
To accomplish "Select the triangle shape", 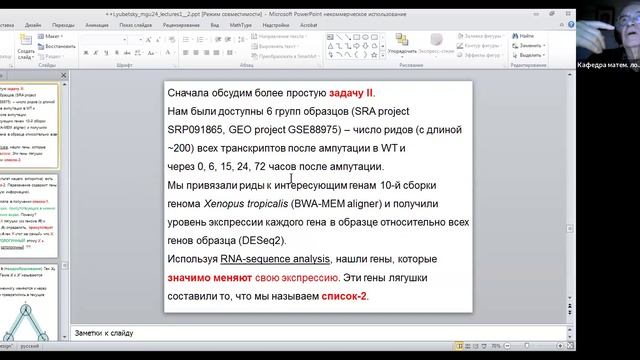I will pyautogui.click(x=330, y=46).
